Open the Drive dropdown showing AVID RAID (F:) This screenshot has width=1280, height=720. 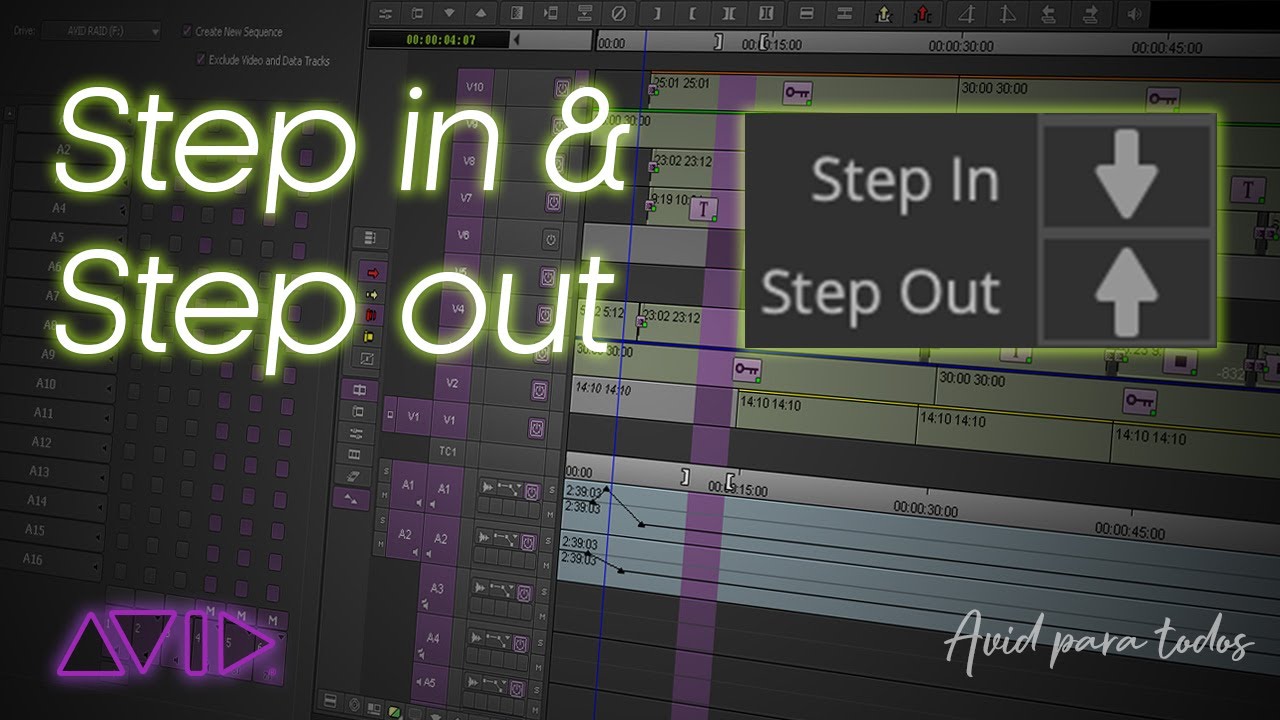pos(100,32)
